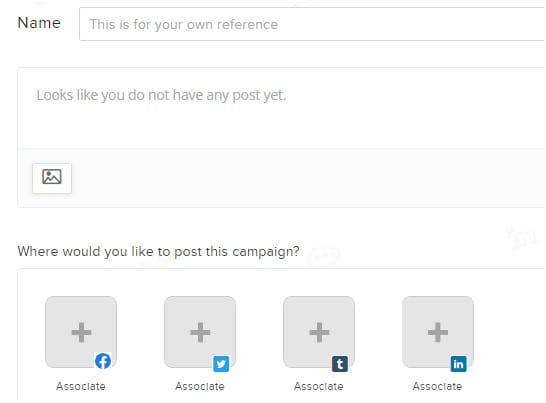Focus the post text area placeholder message
Viewport: 546px width, 403px height.
(162, 95)
